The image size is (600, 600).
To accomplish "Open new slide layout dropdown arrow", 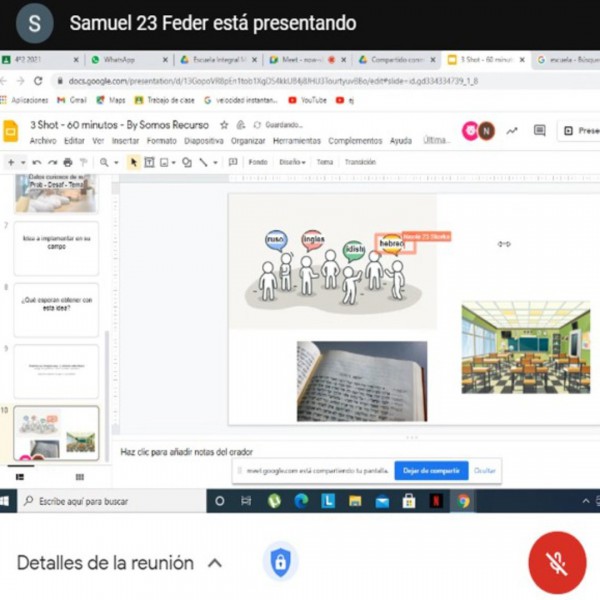I will click(23, 163).
